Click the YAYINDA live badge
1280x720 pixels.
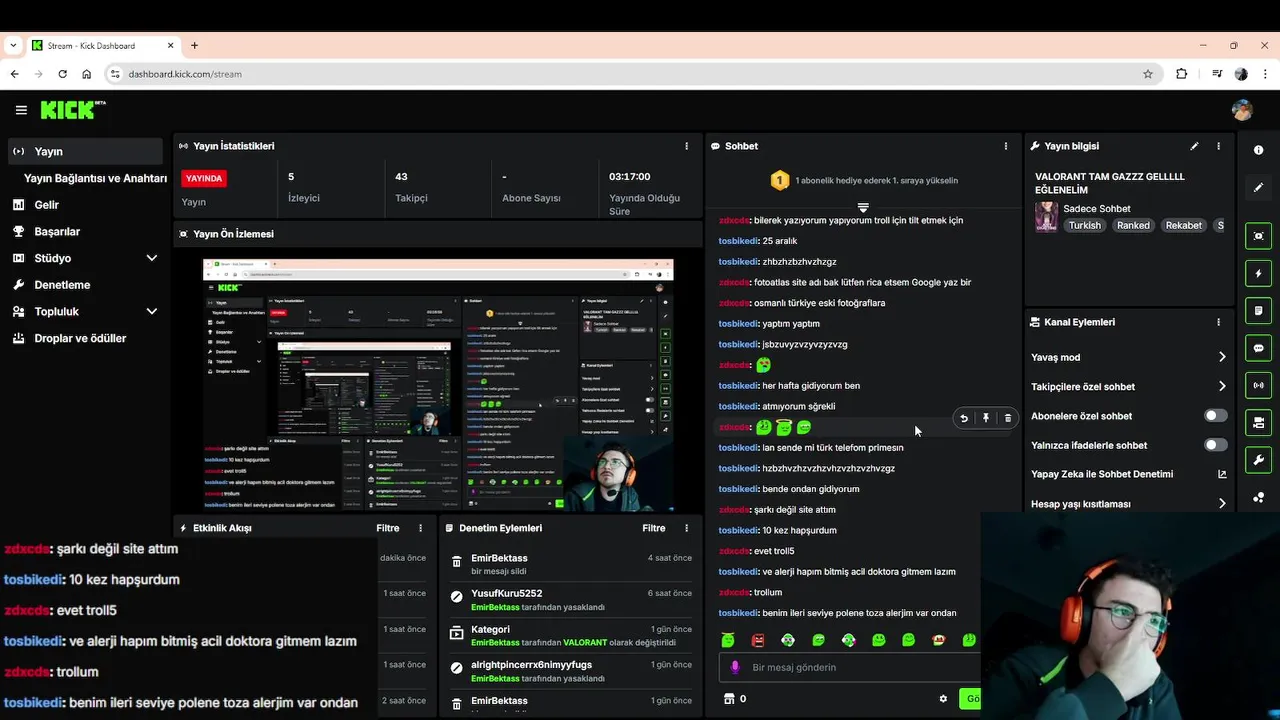pos(204,178)
